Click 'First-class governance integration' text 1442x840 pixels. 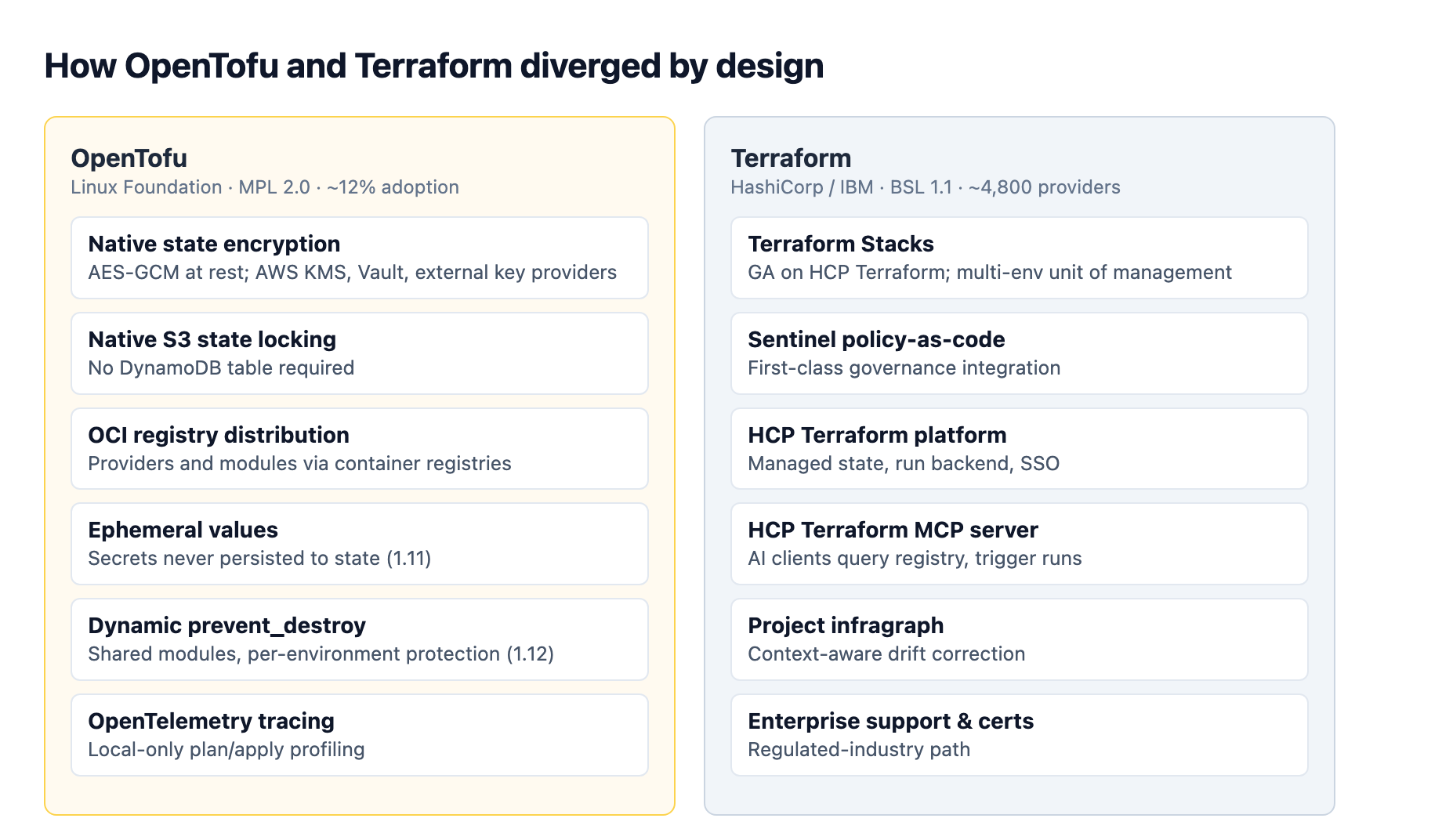(904, 367)
